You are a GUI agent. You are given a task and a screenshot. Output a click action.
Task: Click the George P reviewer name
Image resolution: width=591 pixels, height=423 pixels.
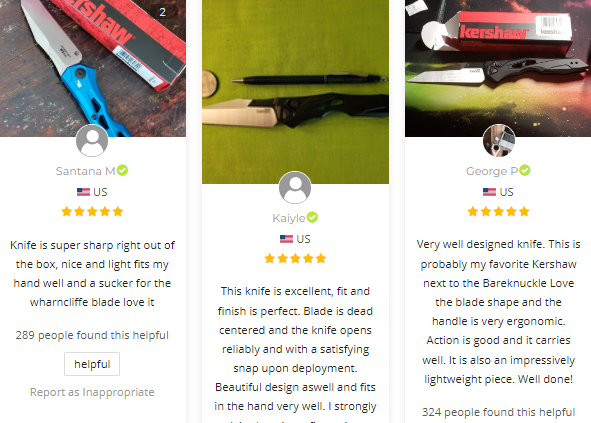point(492,171)
